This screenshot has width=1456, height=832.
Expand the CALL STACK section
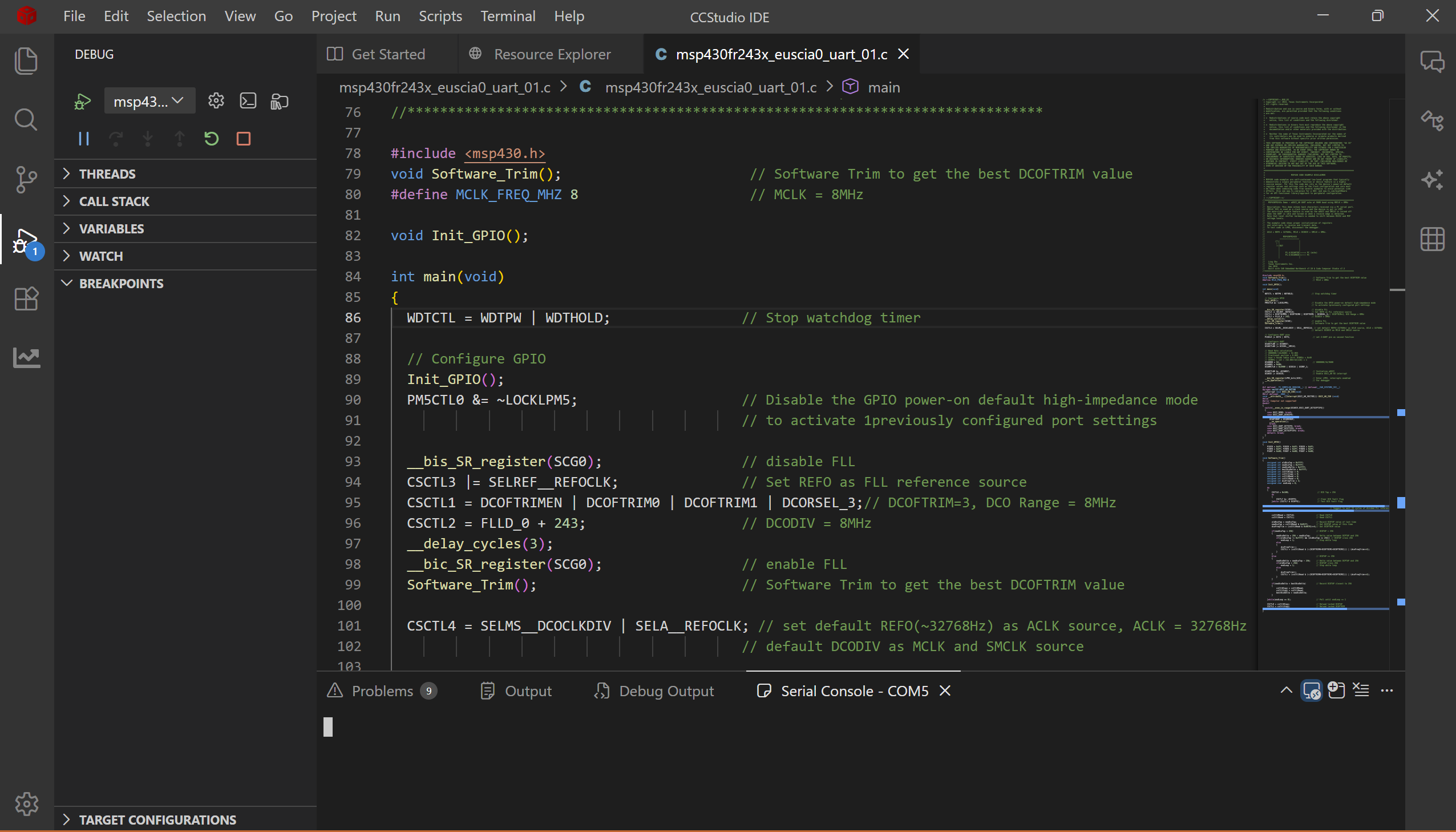coord(185,201)
